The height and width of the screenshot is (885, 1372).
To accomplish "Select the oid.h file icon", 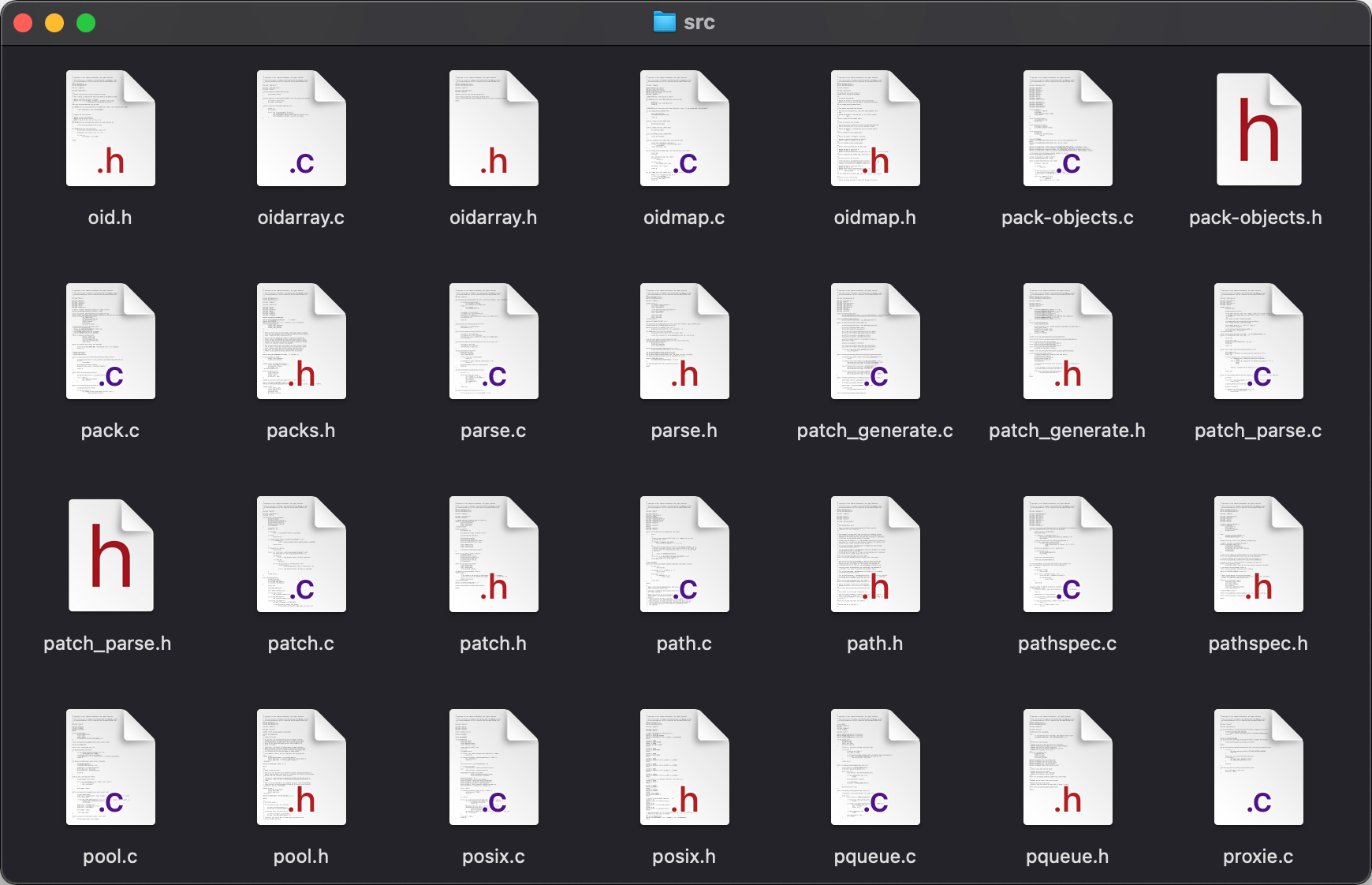I will coord(110,129).
